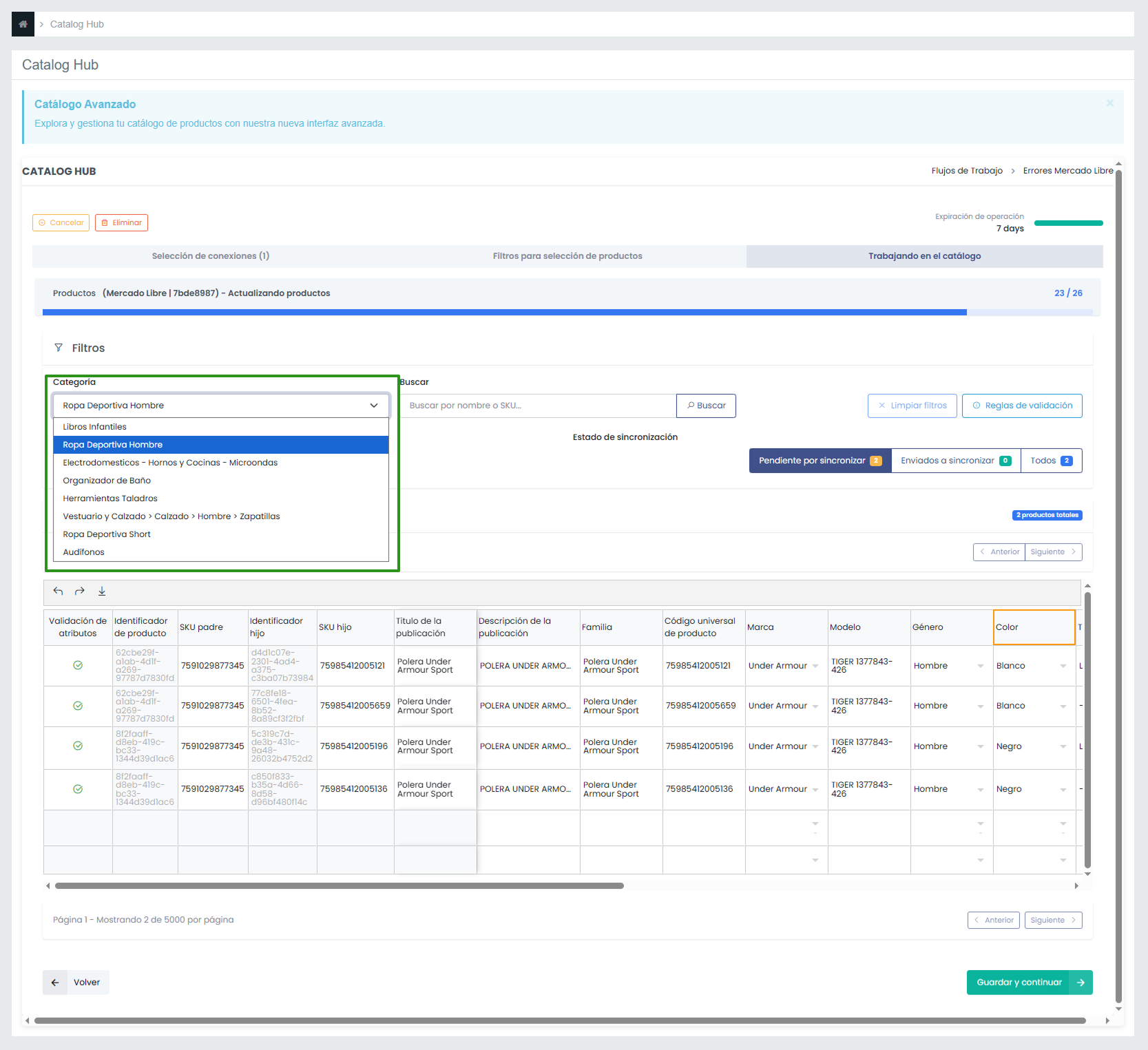Close the Catálogo Avanzado banner
1148x1050 pixels.
pos(1109,103)
